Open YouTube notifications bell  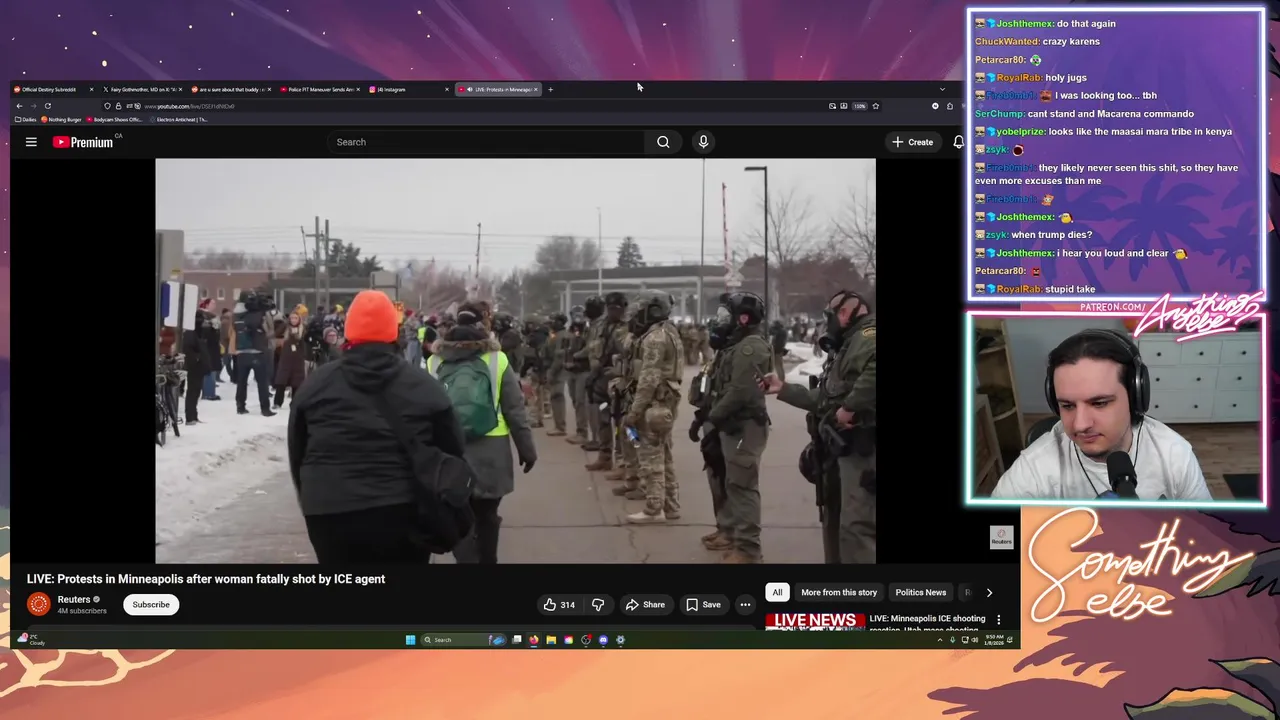pos(958,142)
